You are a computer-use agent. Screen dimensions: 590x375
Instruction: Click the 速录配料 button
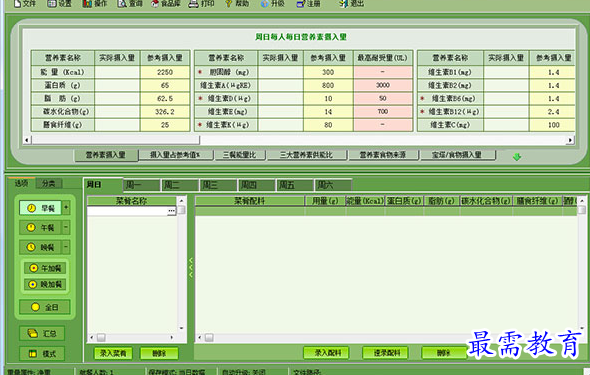(385, 353)
